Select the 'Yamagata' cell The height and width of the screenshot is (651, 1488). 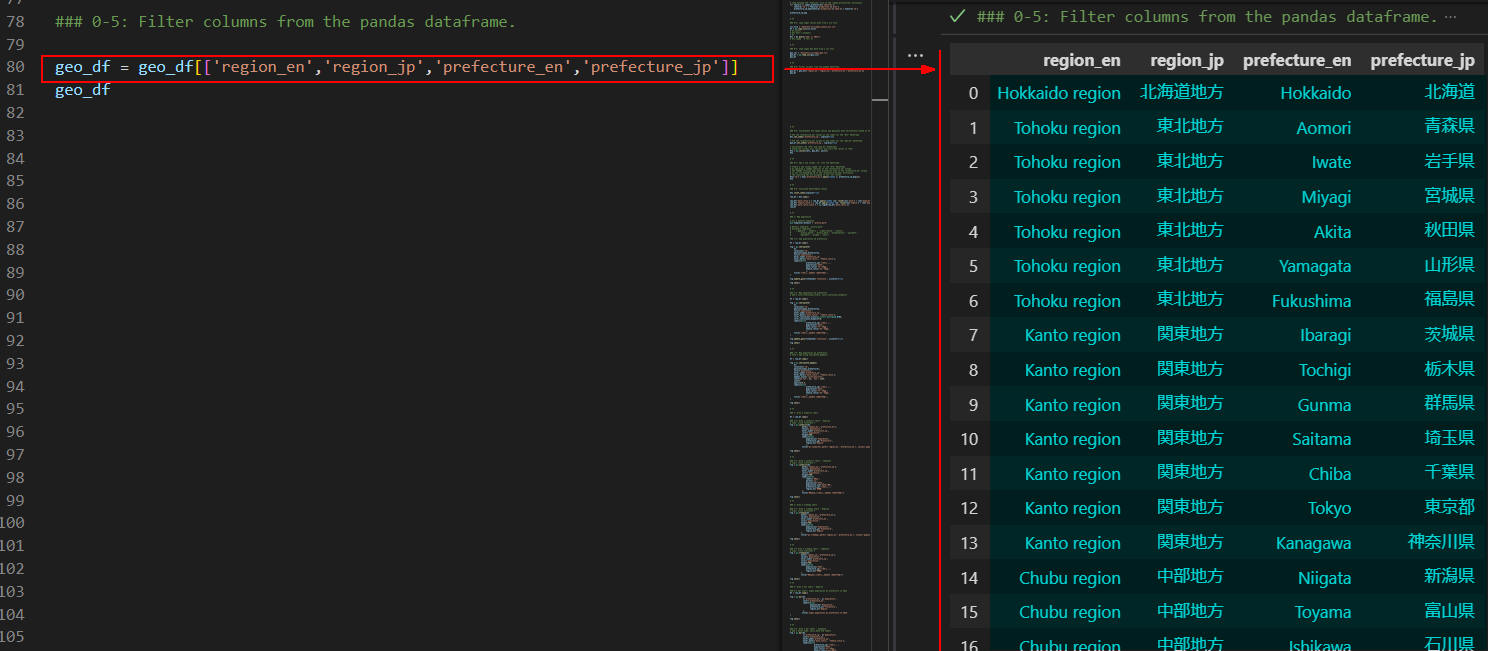1315,266
